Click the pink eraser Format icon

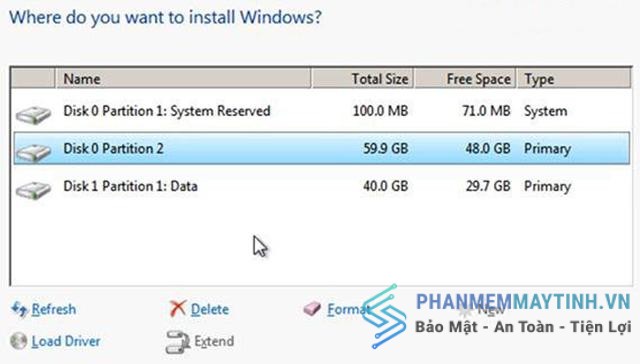click(312, 309)
